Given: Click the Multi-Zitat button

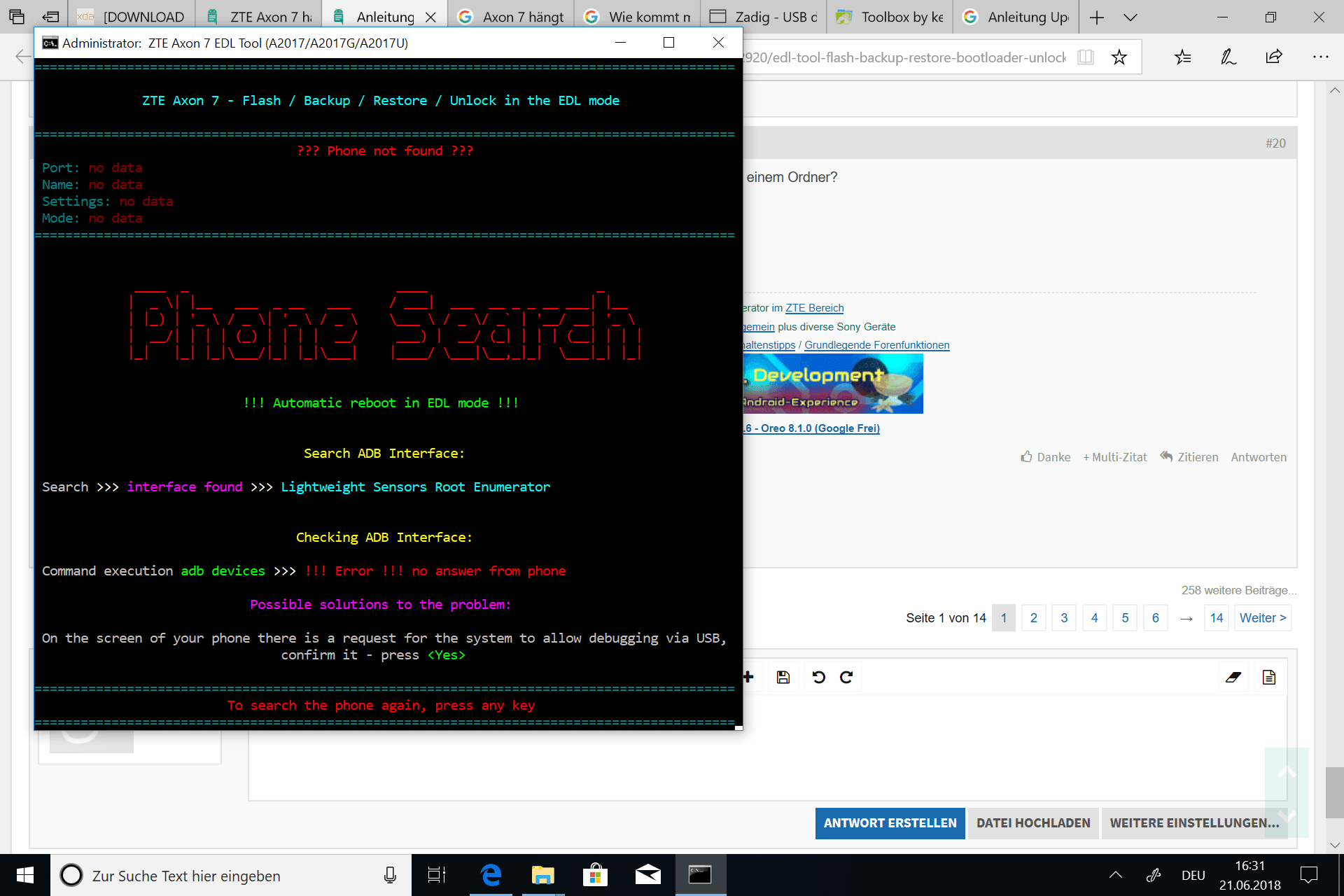Looking at the screenshot, I should click(x=1115, y=457).
